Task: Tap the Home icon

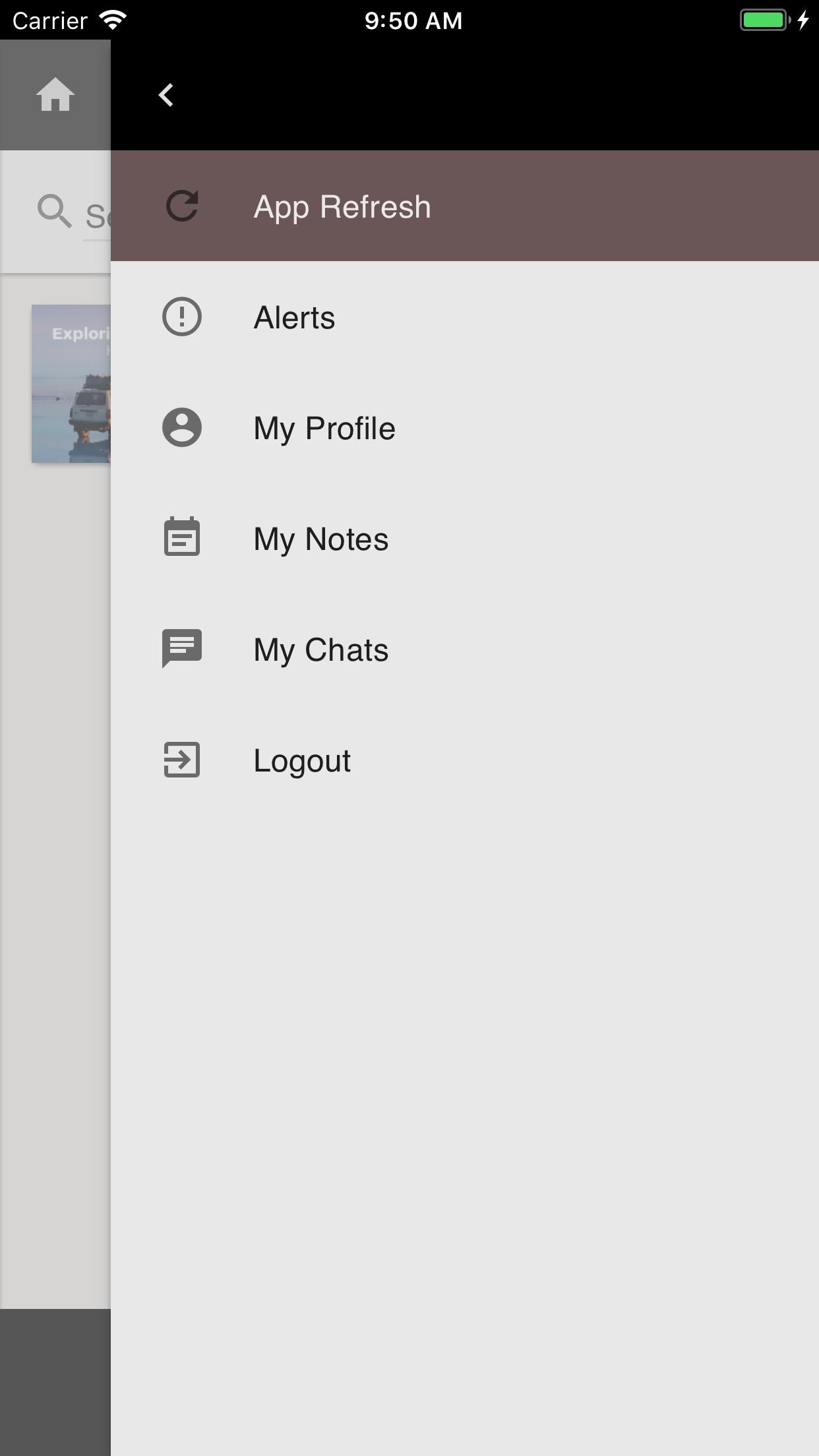Action: 55,95
